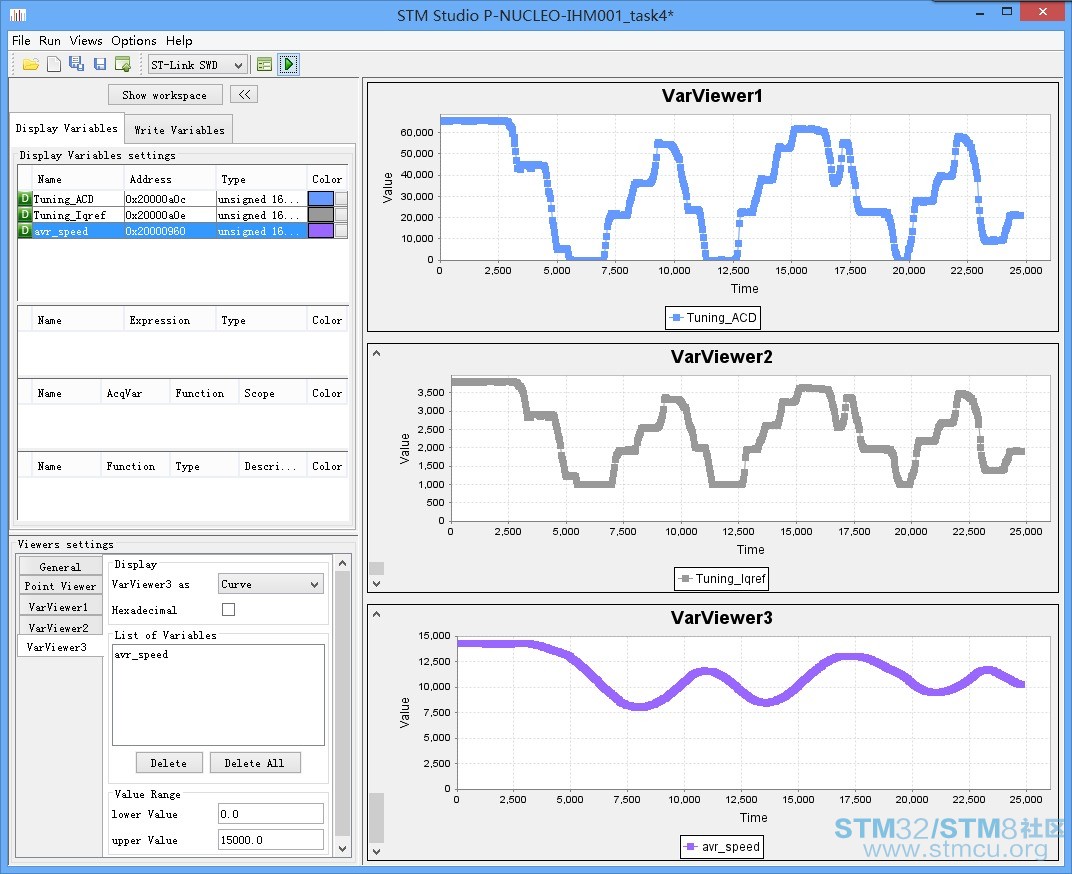
Task: Open the ST-Link SWD connection dropdown
Action: [198, 65]
